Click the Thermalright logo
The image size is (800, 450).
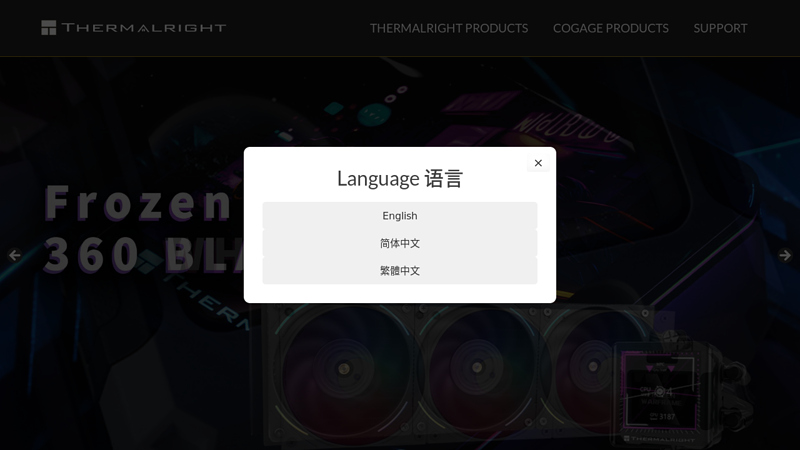[134, 28]
